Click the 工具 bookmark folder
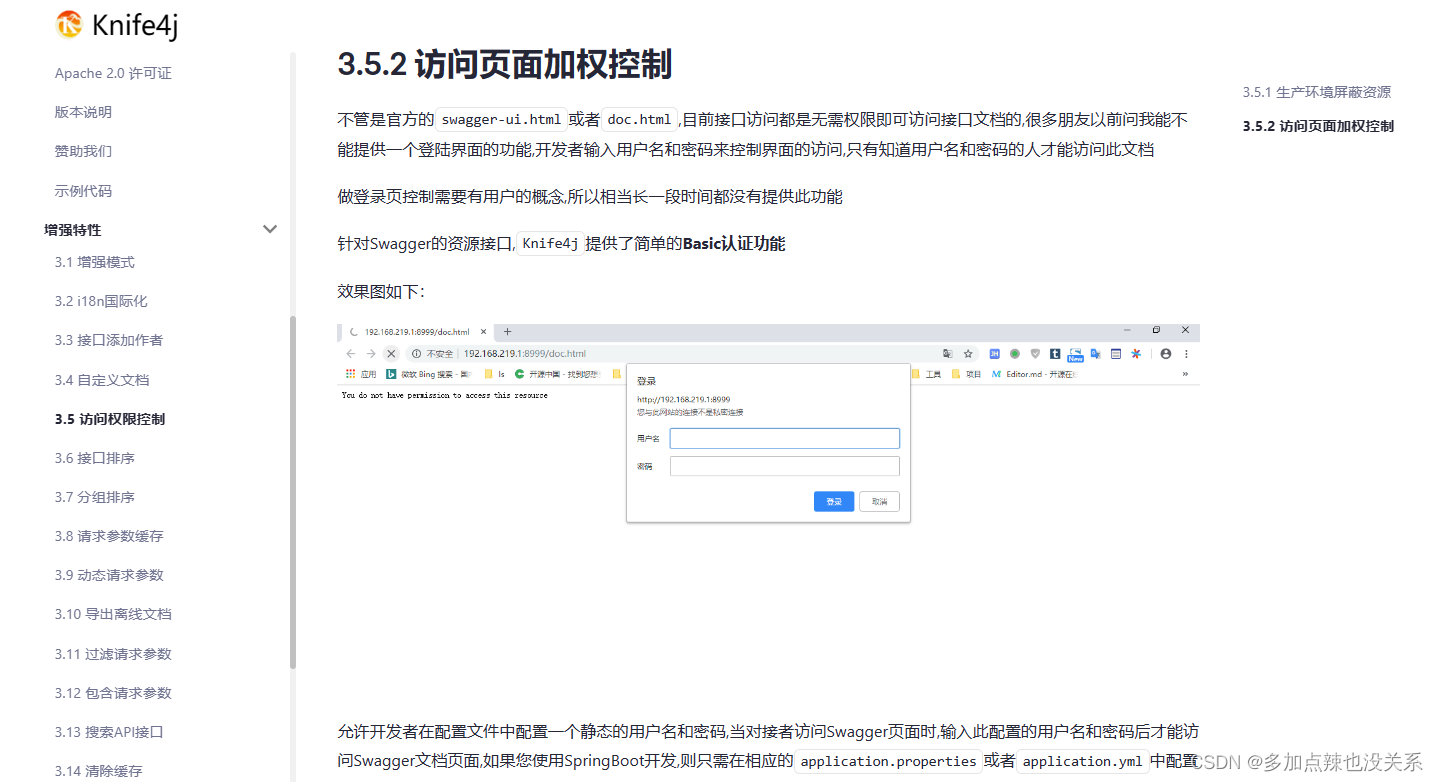 (x=927, y=374)
